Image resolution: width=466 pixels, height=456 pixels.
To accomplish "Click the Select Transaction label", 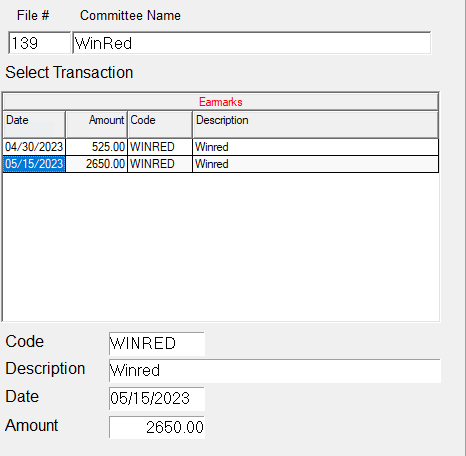I will click(69, 72).
